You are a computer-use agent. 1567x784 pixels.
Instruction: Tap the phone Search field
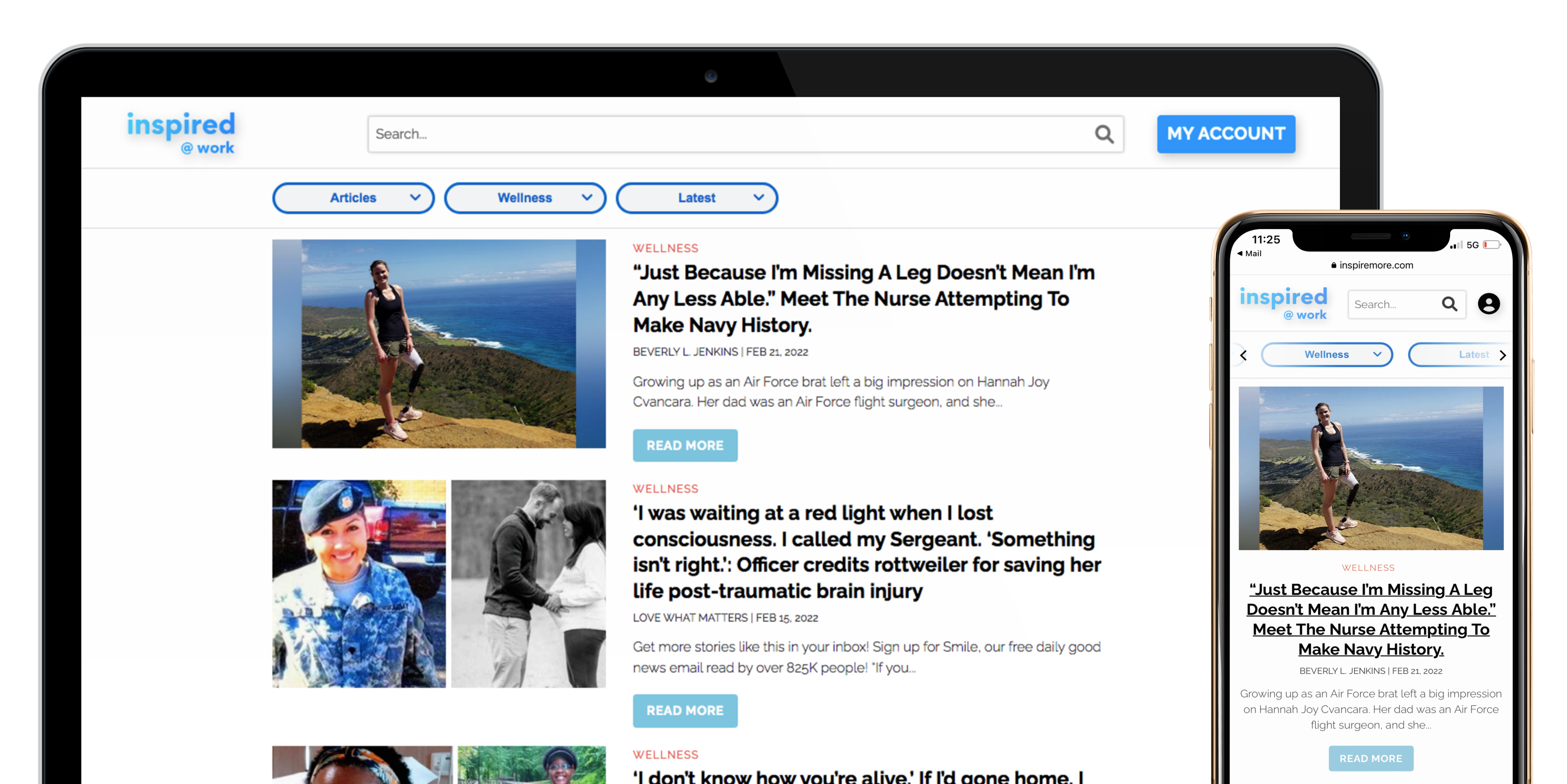point(1407,304)
